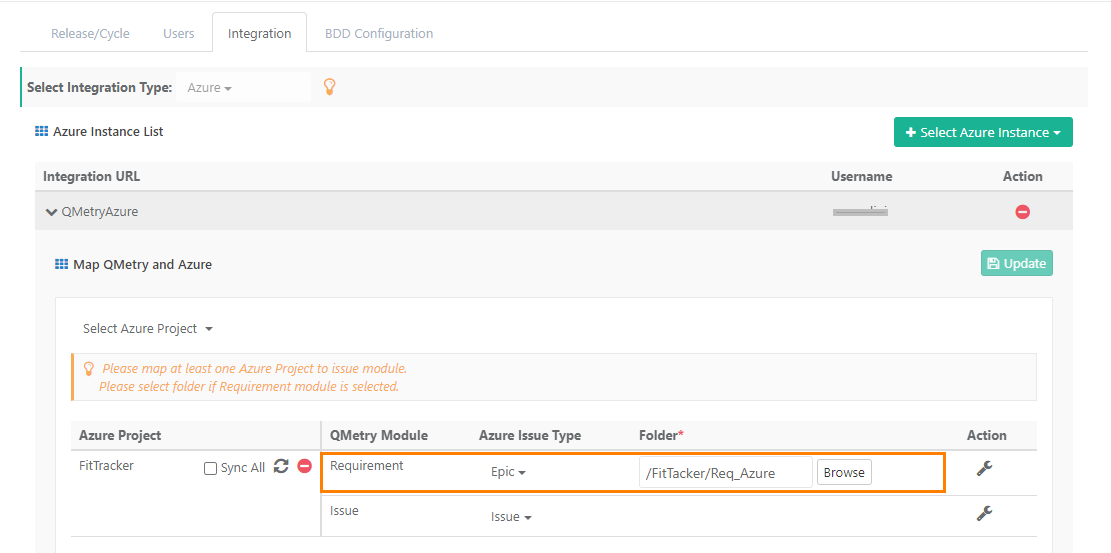
Task: Click the /FitTacker/Req_Azure folder field
Action: [726, 472]
